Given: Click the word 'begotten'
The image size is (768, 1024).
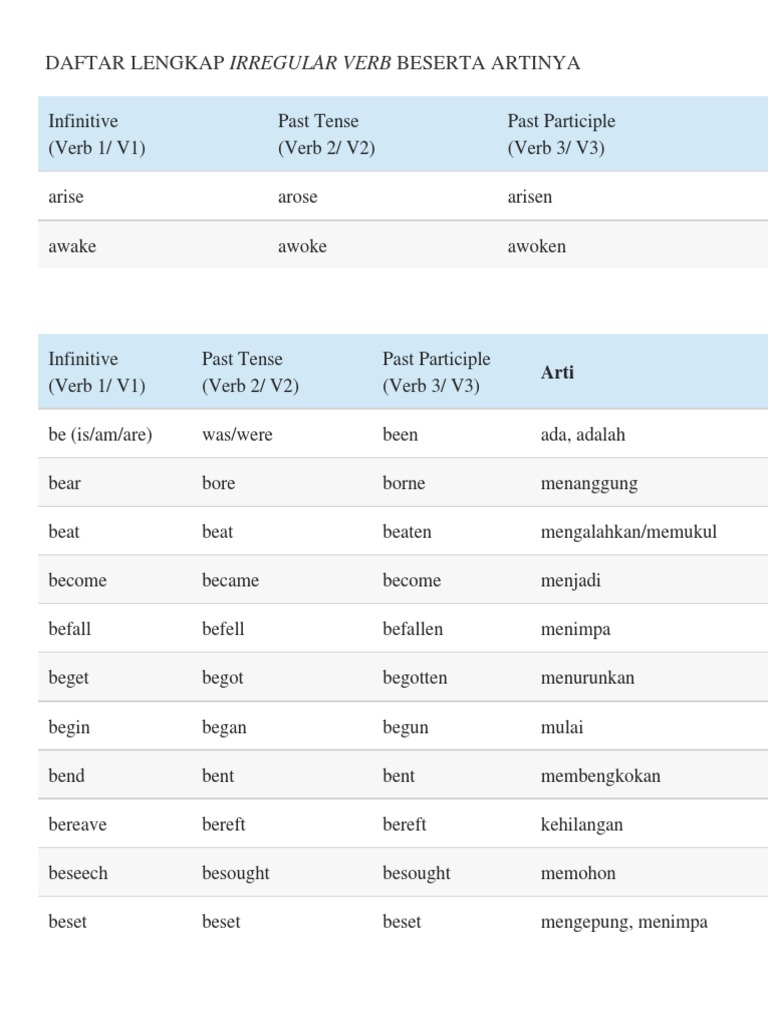Looking at the screenshot, I should 414,678.
